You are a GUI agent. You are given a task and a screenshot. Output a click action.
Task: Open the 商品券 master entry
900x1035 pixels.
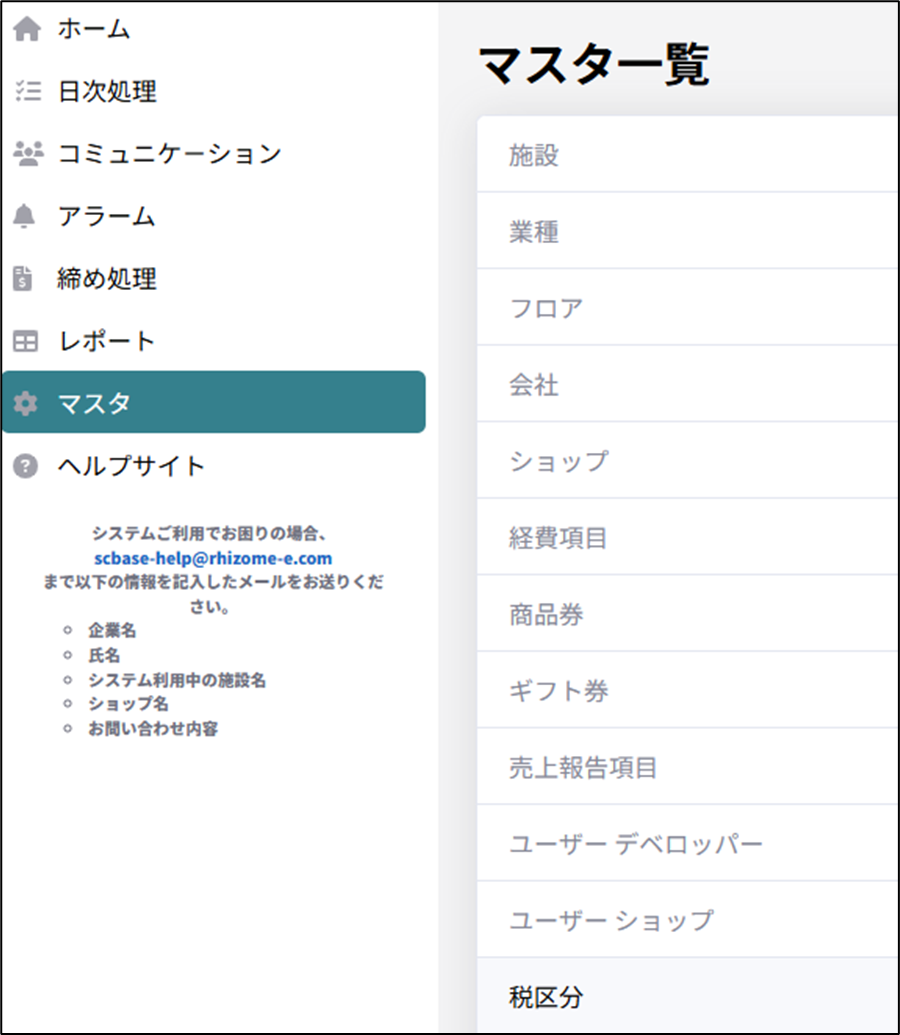tap(546, 615)
